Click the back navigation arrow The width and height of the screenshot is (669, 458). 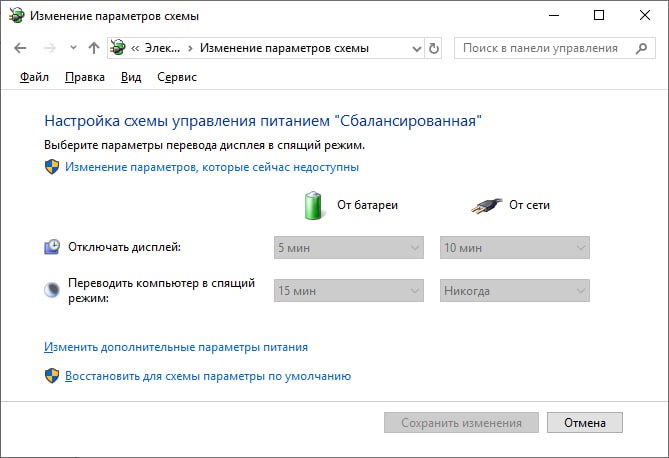pyautogui.click(x=20, y=48)
